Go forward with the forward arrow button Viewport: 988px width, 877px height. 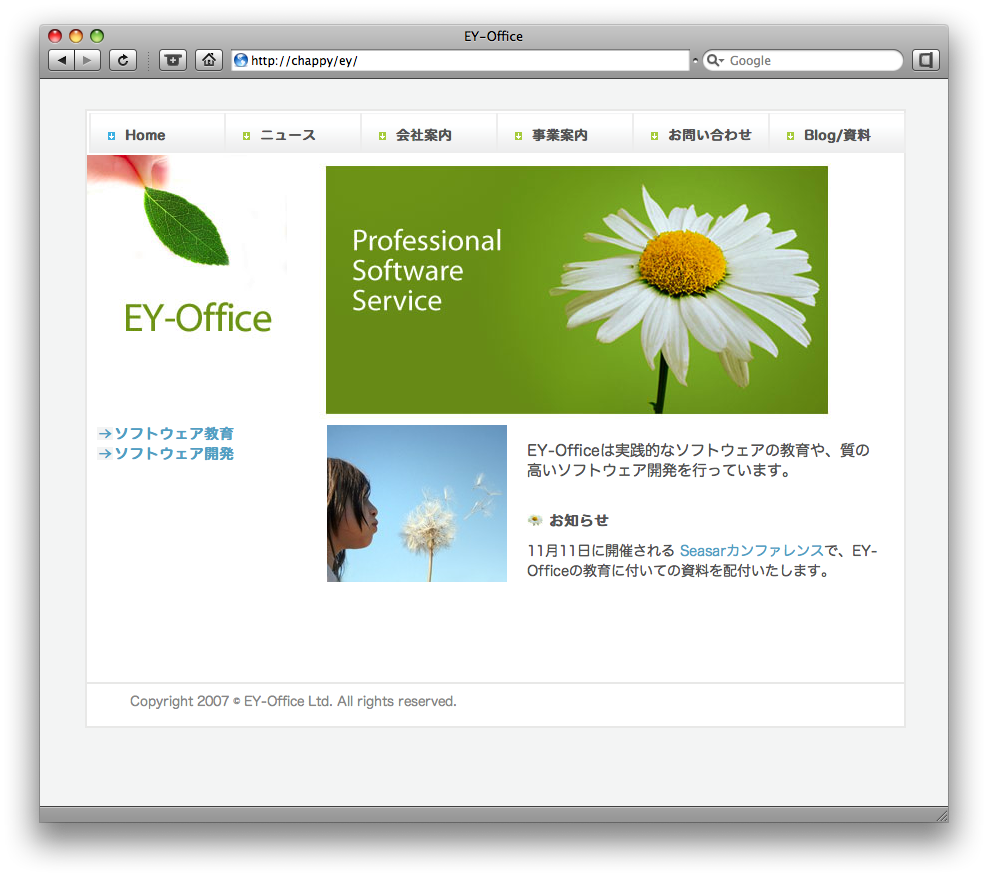[x=88, y=60]
